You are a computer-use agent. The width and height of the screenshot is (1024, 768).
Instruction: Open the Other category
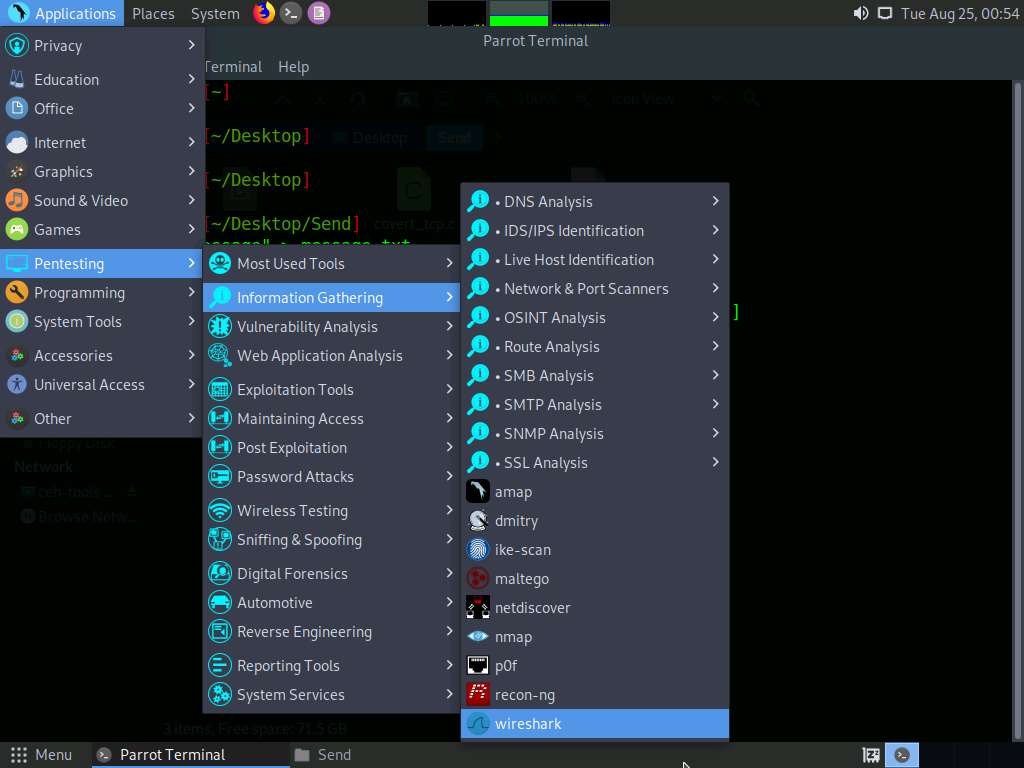coord(101,418)
